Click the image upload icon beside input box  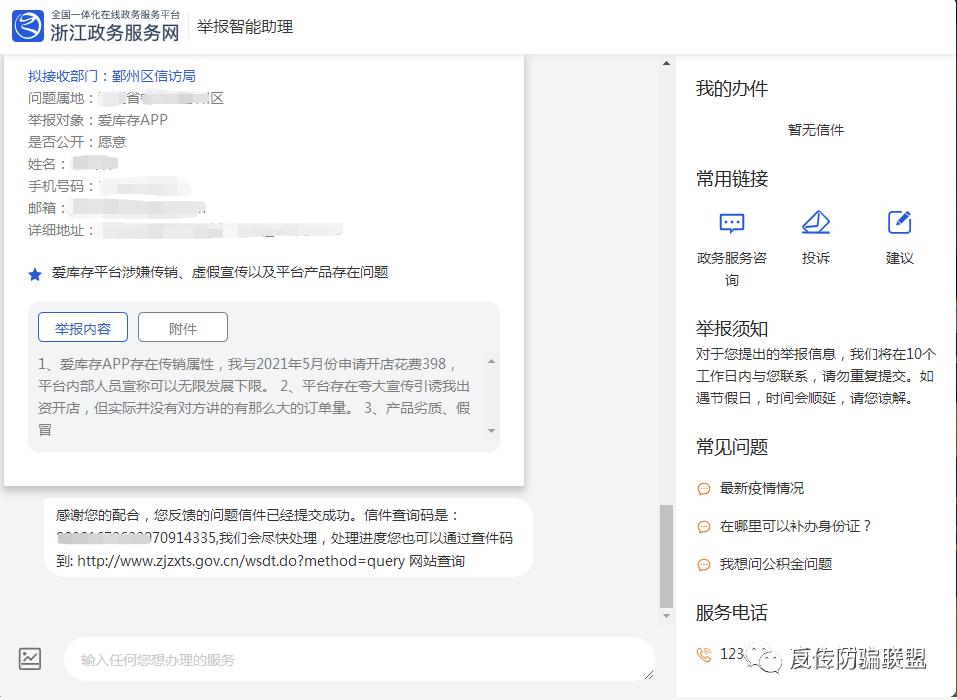click(30, 659)
